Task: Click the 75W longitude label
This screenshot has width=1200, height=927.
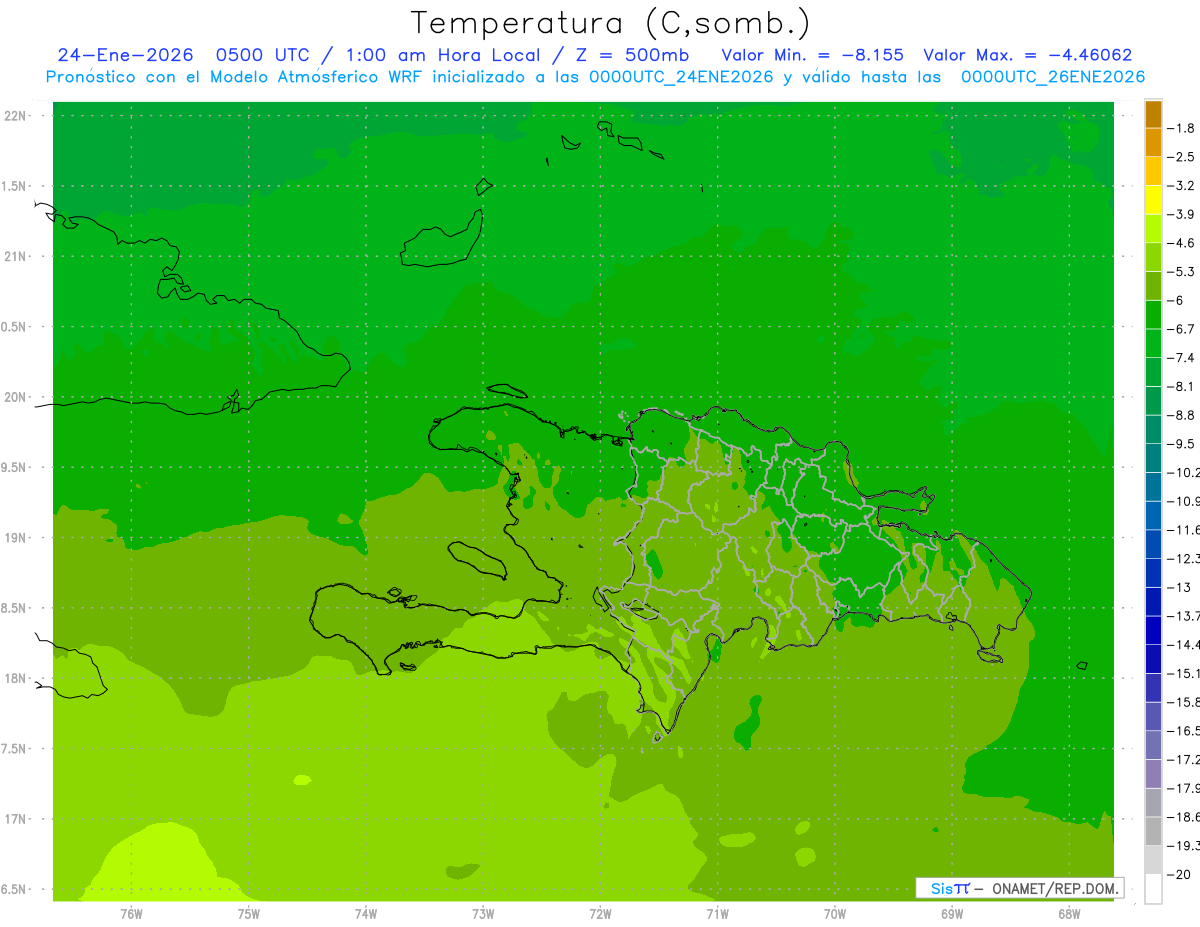Action: 248,915
